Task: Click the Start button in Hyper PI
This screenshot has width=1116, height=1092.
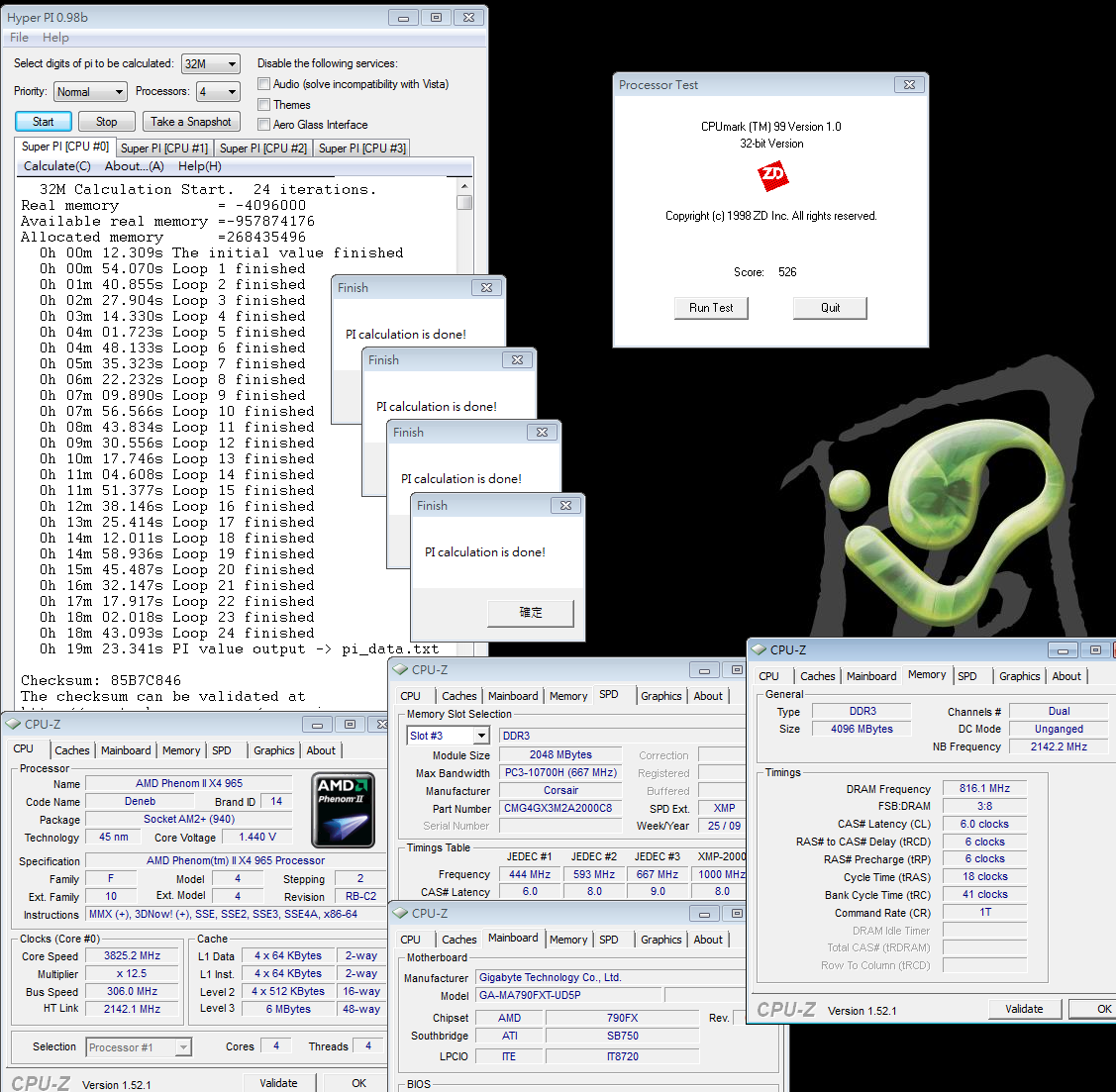Action: click(43, 122)
